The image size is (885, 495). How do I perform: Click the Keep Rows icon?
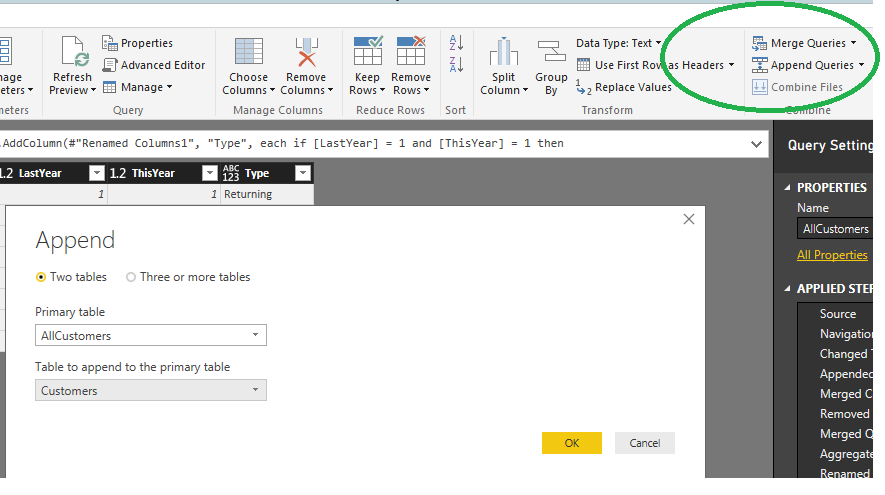(367, 51)
